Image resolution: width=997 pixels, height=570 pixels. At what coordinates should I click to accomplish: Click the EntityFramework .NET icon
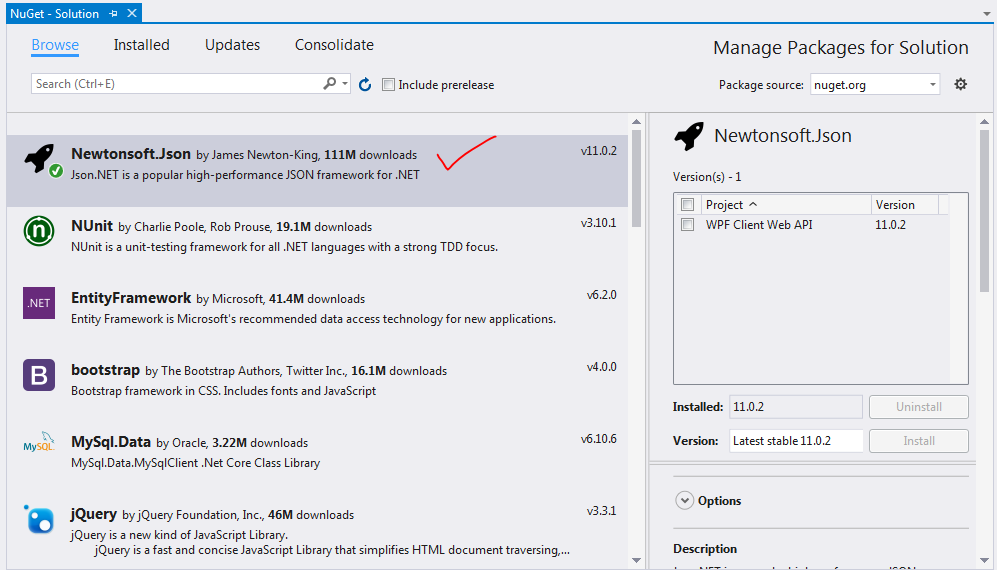click(39, 303)
